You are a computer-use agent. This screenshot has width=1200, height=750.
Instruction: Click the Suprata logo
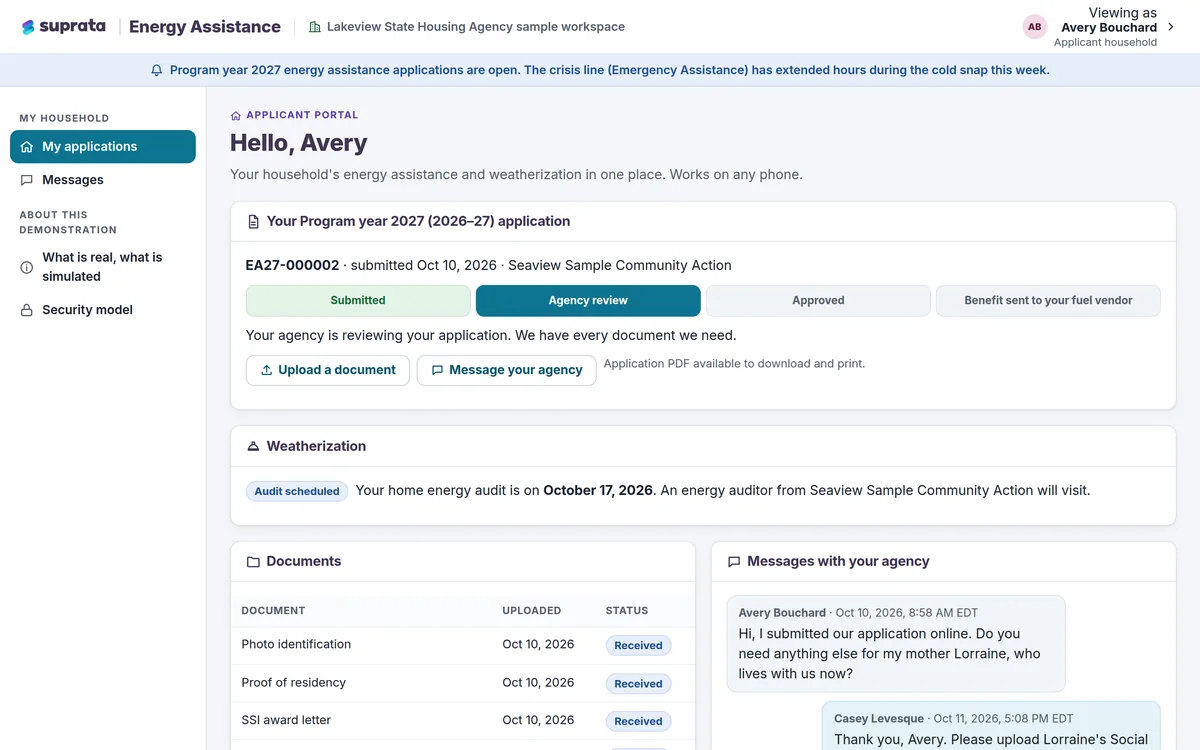click(x=63, y=27)
